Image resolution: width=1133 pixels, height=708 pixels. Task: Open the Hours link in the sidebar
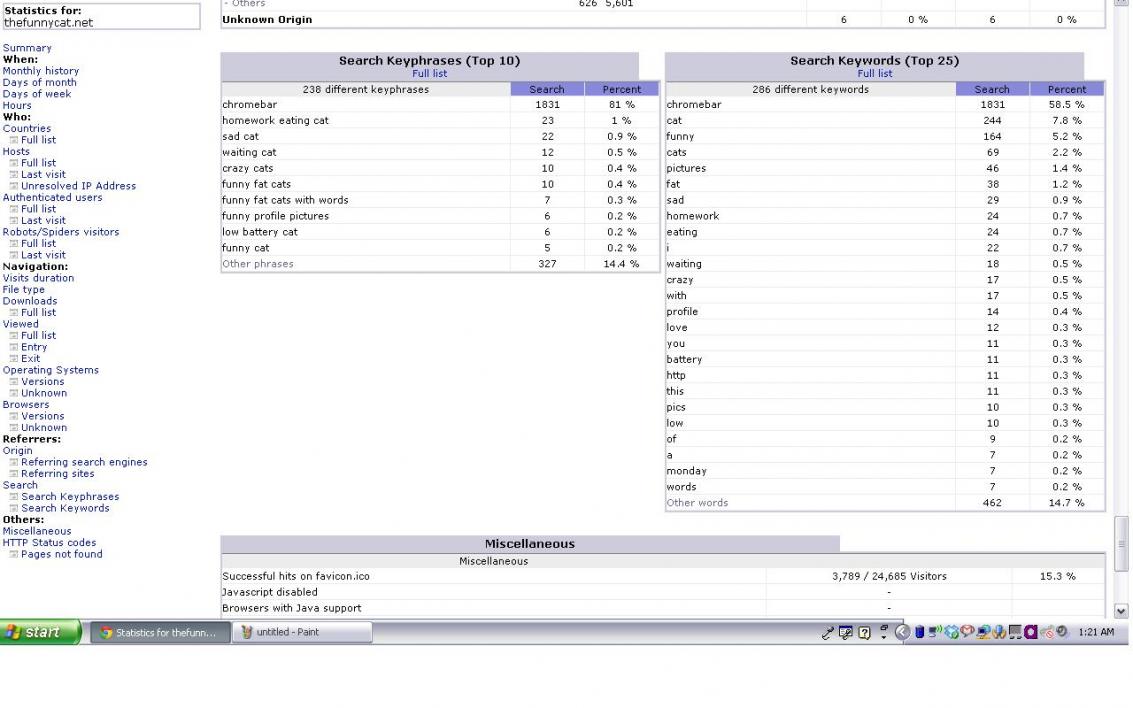coord(17,105)
